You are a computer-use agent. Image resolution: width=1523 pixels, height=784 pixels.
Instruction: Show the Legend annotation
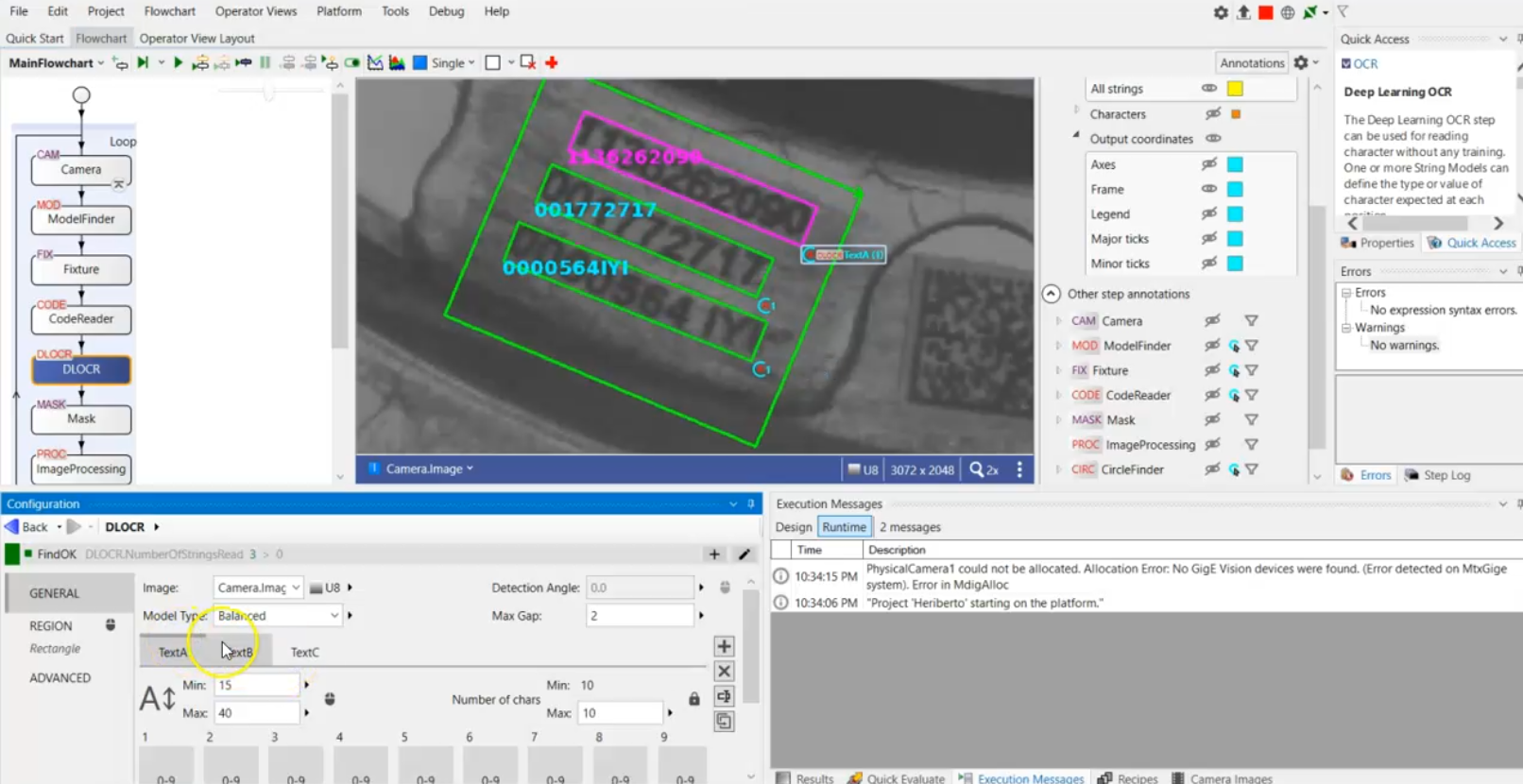click(1209, 214)
